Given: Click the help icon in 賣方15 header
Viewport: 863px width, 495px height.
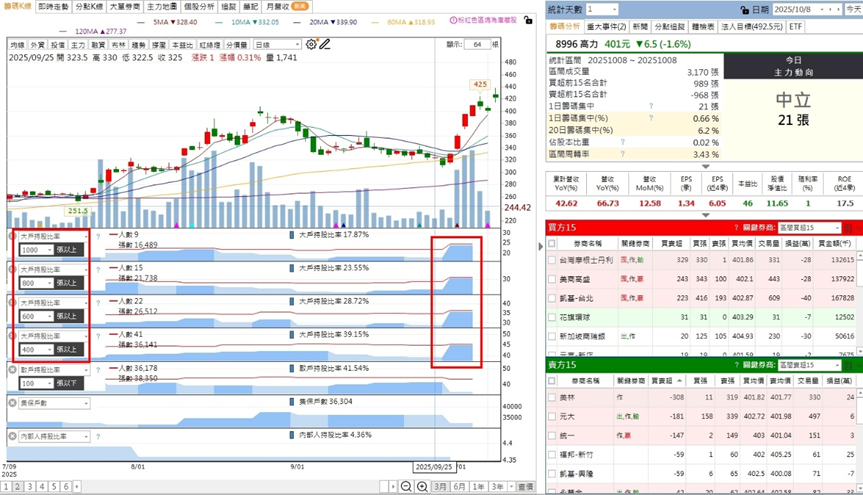Looking at the screenshot, I should (x=736, y=365).
